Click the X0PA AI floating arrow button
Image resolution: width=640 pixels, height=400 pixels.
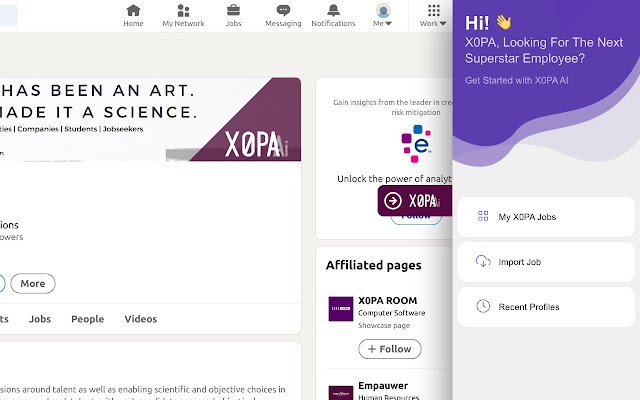415,200
